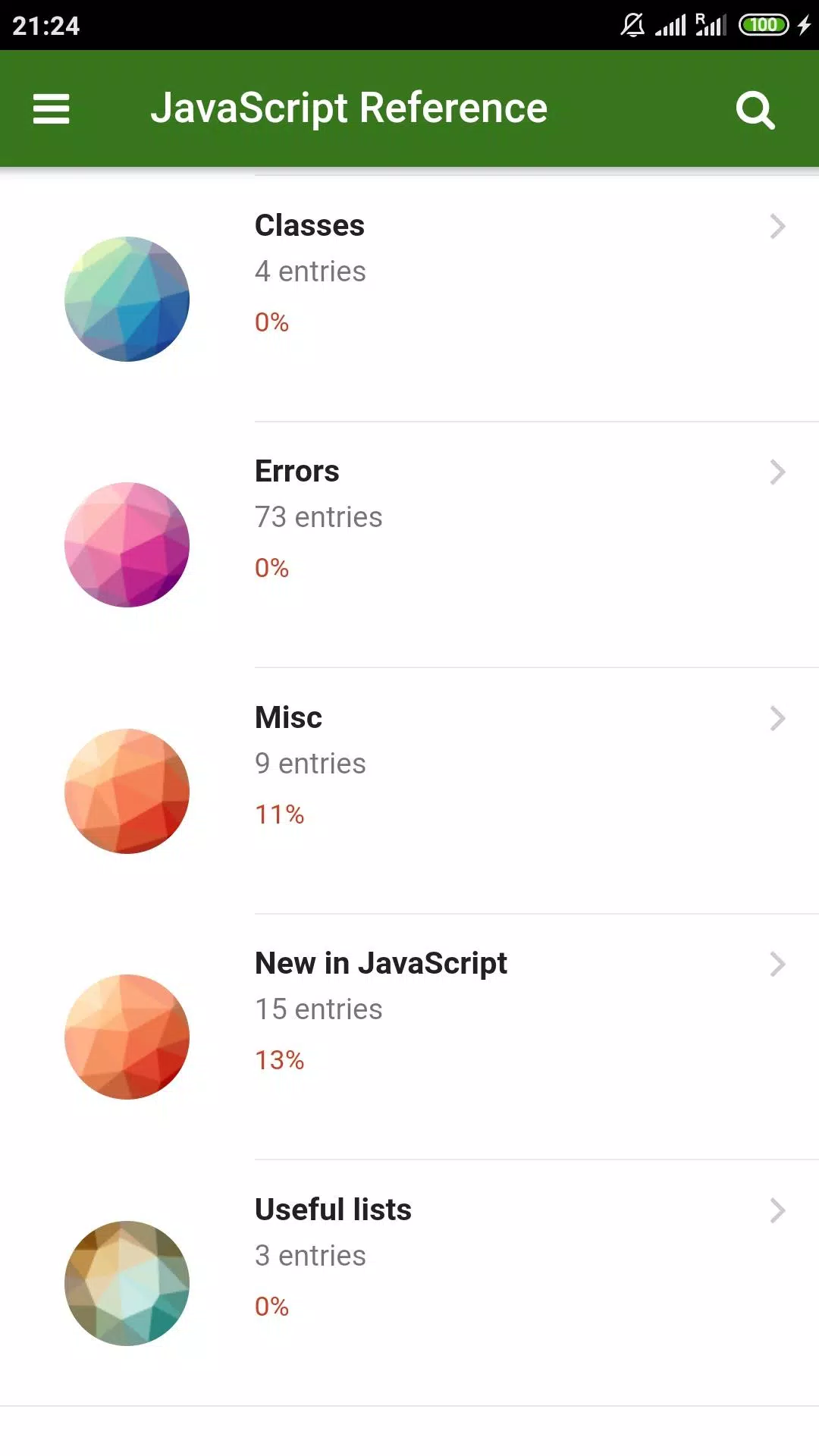Tap the search magnifier icon
Image resolution: width=819 pixels, height=1456 pixels.
[x=755, y=110]
